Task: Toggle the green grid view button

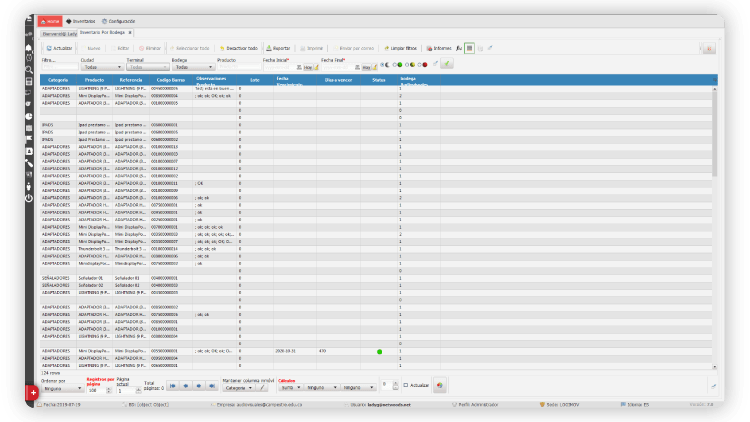Action: coord(468,48)
